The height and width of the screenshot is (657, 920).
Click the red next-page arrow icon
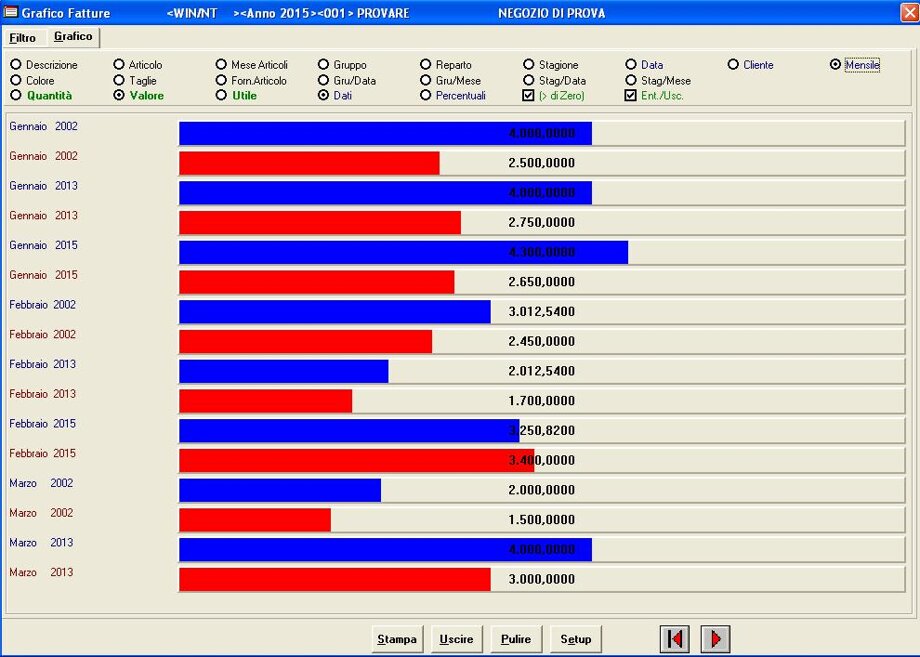(x=715, y=639)
